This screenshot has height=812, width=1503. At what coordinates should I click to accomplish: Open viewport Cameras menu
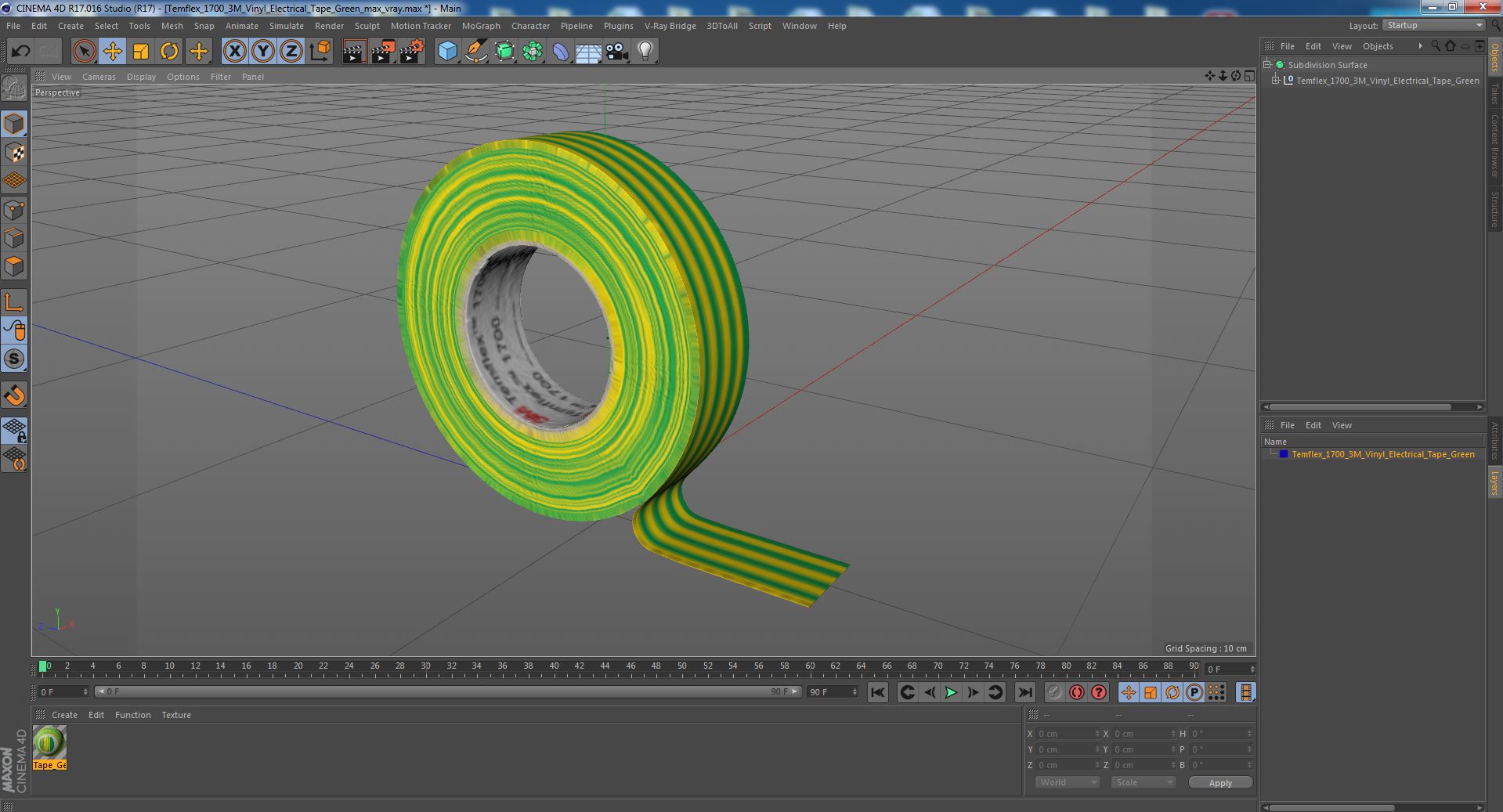coord(99,77)
